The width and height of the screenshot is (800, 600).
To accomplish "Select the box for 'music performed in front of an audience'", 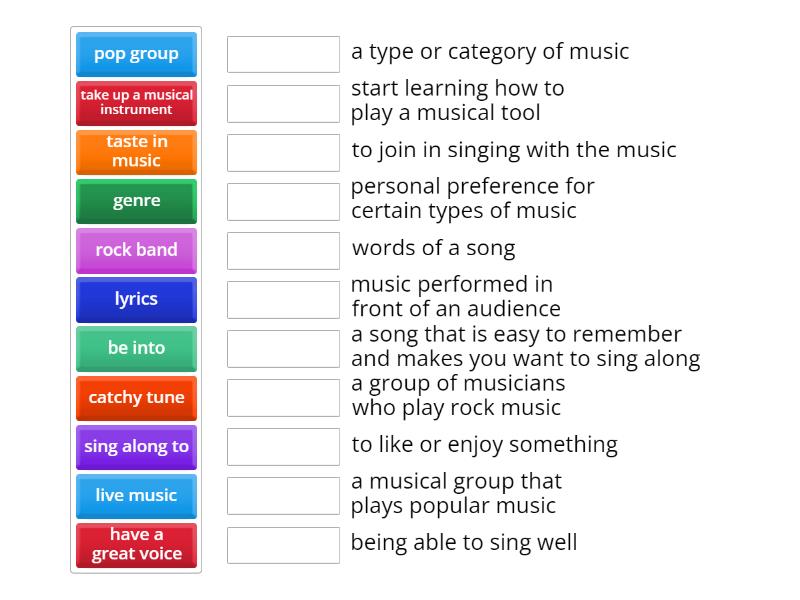I will click(283, 298).
